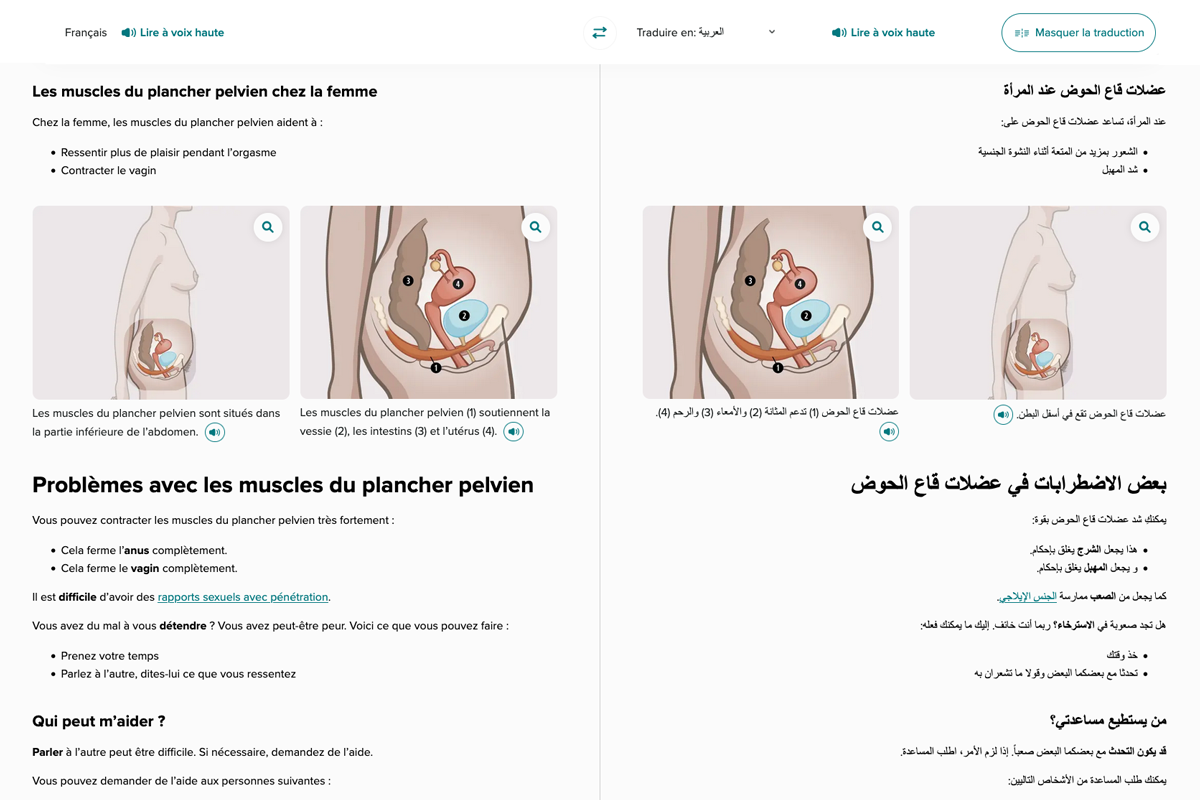Image resolution: width=1200 pixels, height=800 pixels.
Task: Magnify the French numbered pelvic organs diagram
Action: coord(535,227)
